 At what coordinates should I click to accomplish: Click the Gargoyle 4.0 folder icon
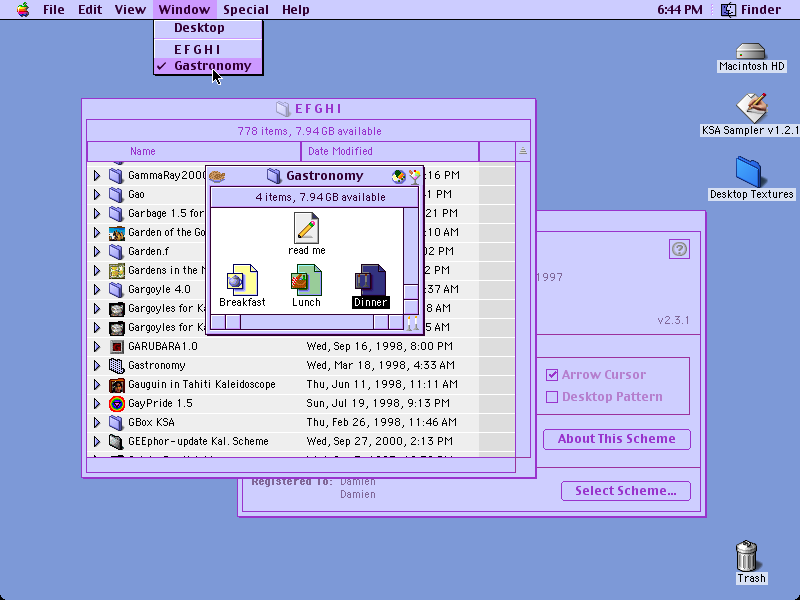point(117,289)
